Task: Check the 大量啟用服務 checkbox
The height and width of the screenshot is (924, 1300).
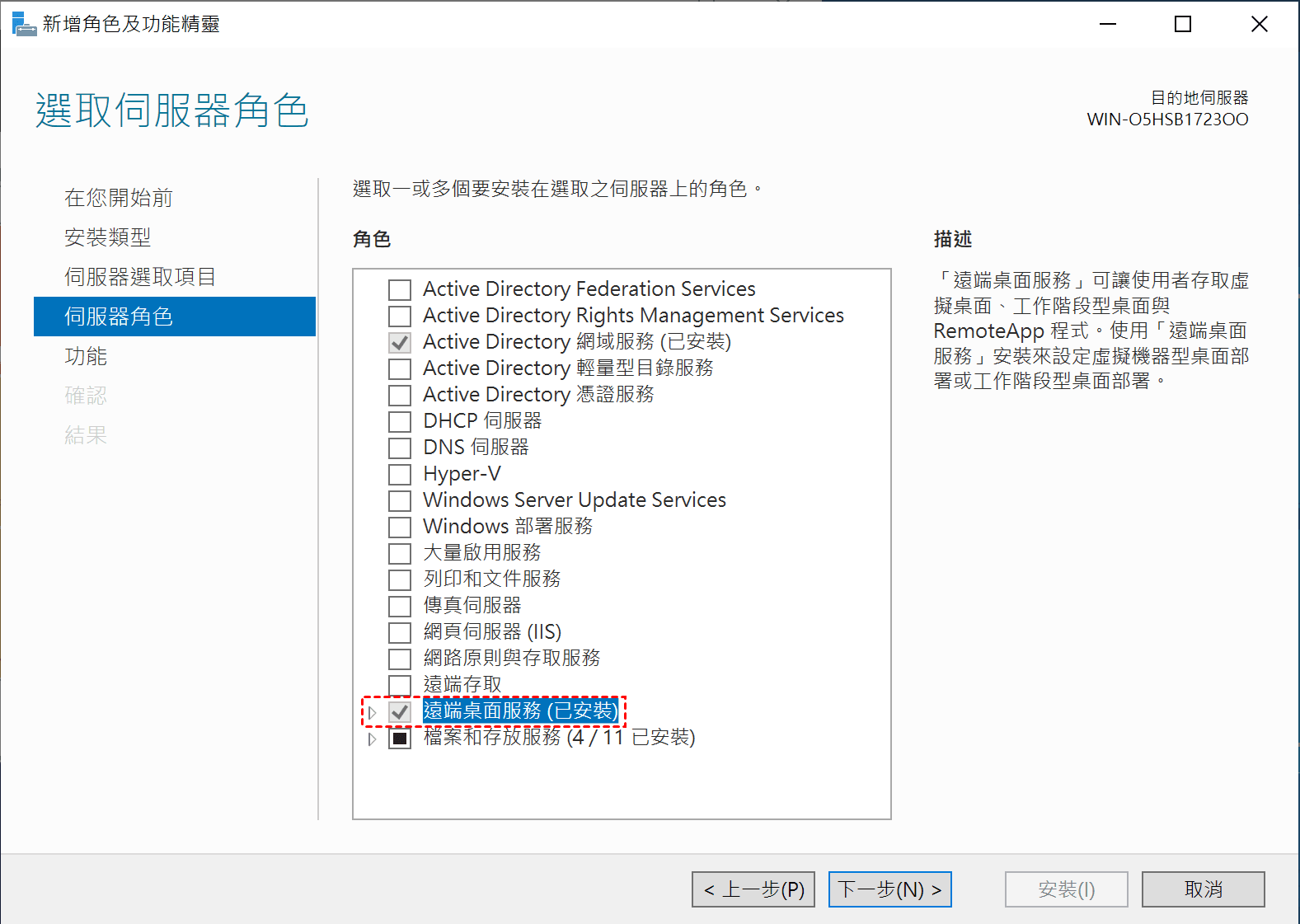Action: point(400,554)
